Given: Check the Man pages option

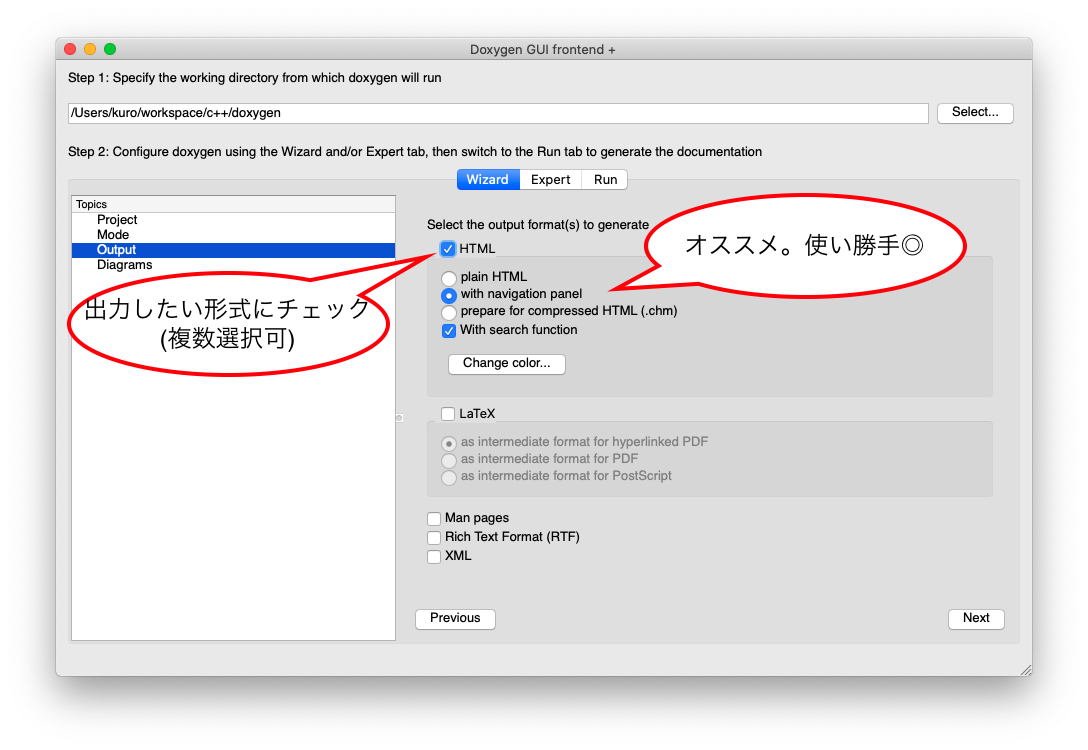Looking at the screenshot, I should tap(434, 519).
